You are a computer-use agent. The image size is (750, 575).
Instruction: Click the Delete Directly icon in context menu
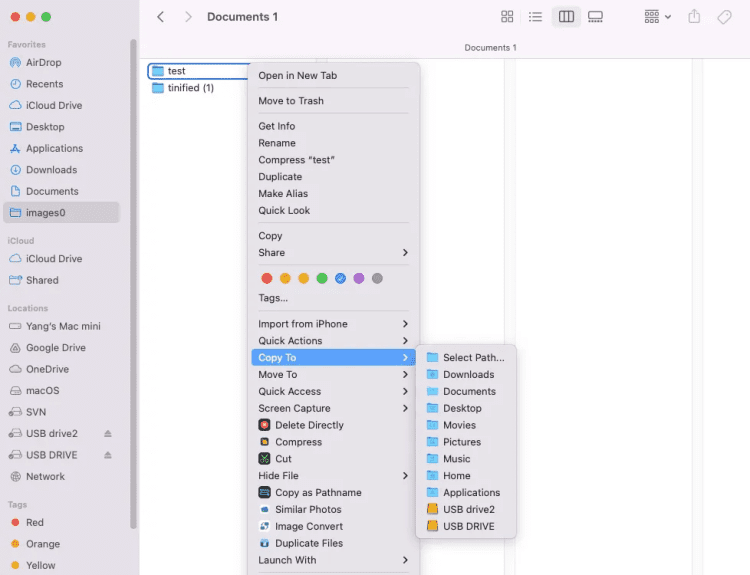click(x=265, y=425)
